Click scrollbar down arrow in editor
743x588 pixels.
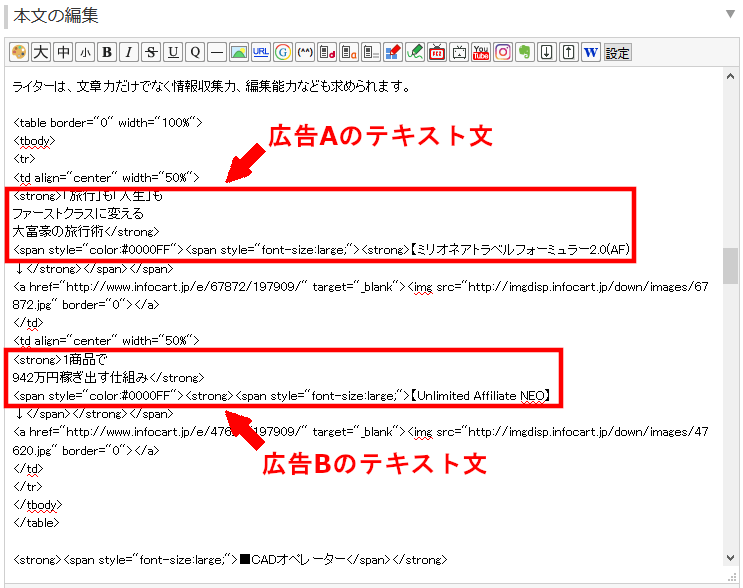tap(730, 558)
